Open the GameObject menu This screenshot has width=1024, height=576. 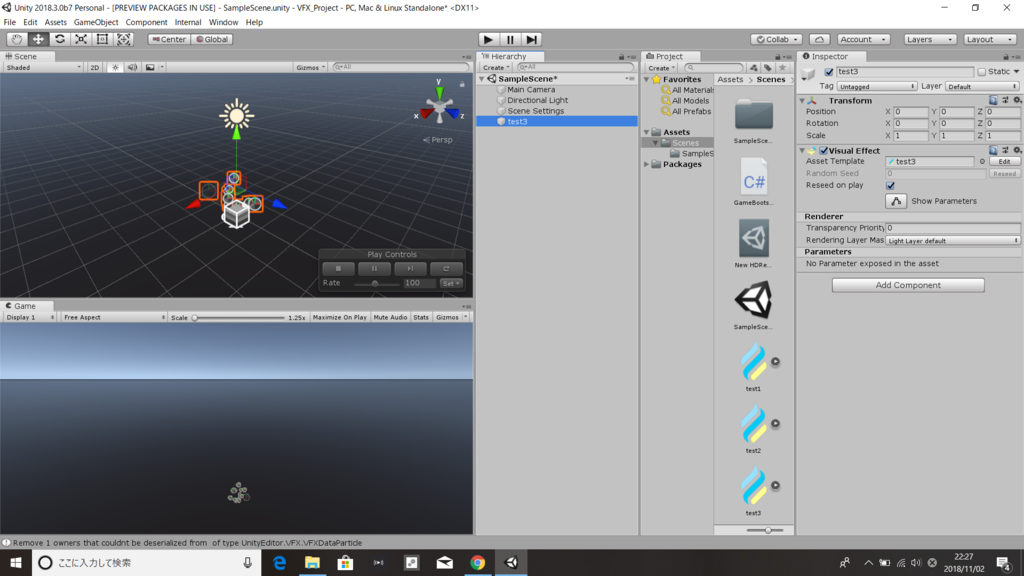tap(96, 22)
